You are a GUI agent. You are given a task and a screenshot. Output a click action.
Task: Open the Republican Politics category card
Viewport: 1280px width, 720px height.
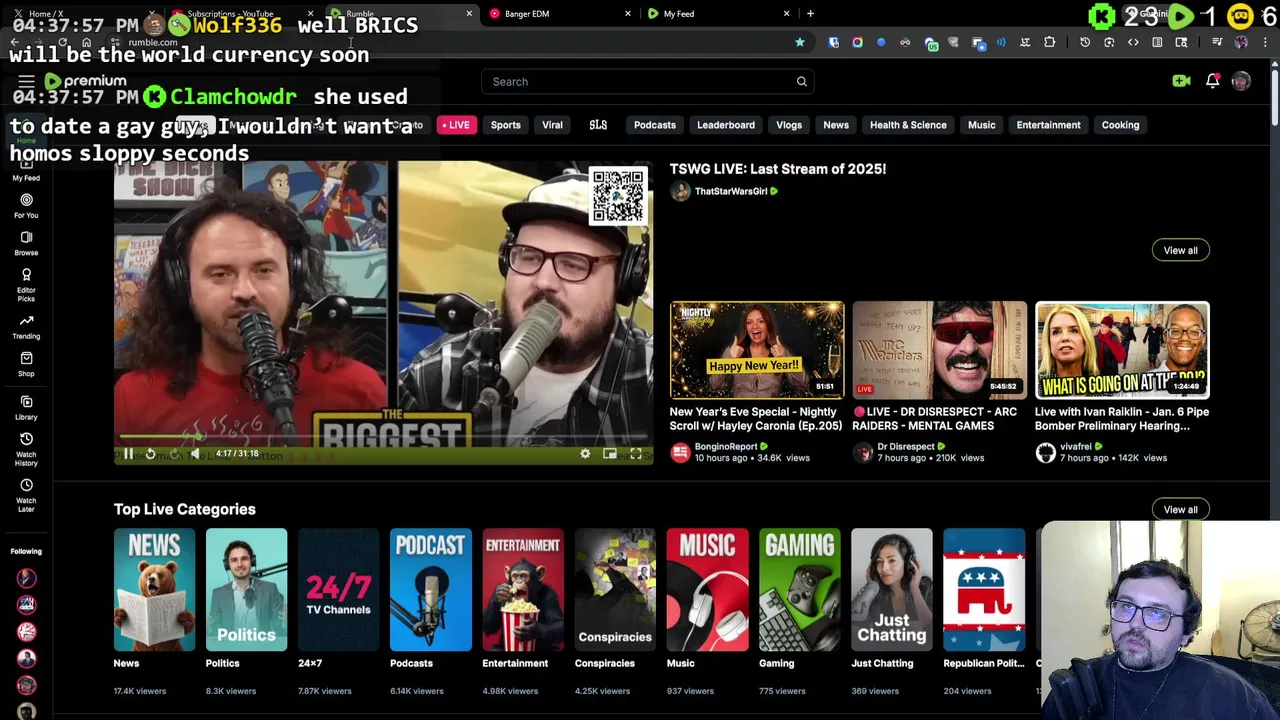pos(984,590)
